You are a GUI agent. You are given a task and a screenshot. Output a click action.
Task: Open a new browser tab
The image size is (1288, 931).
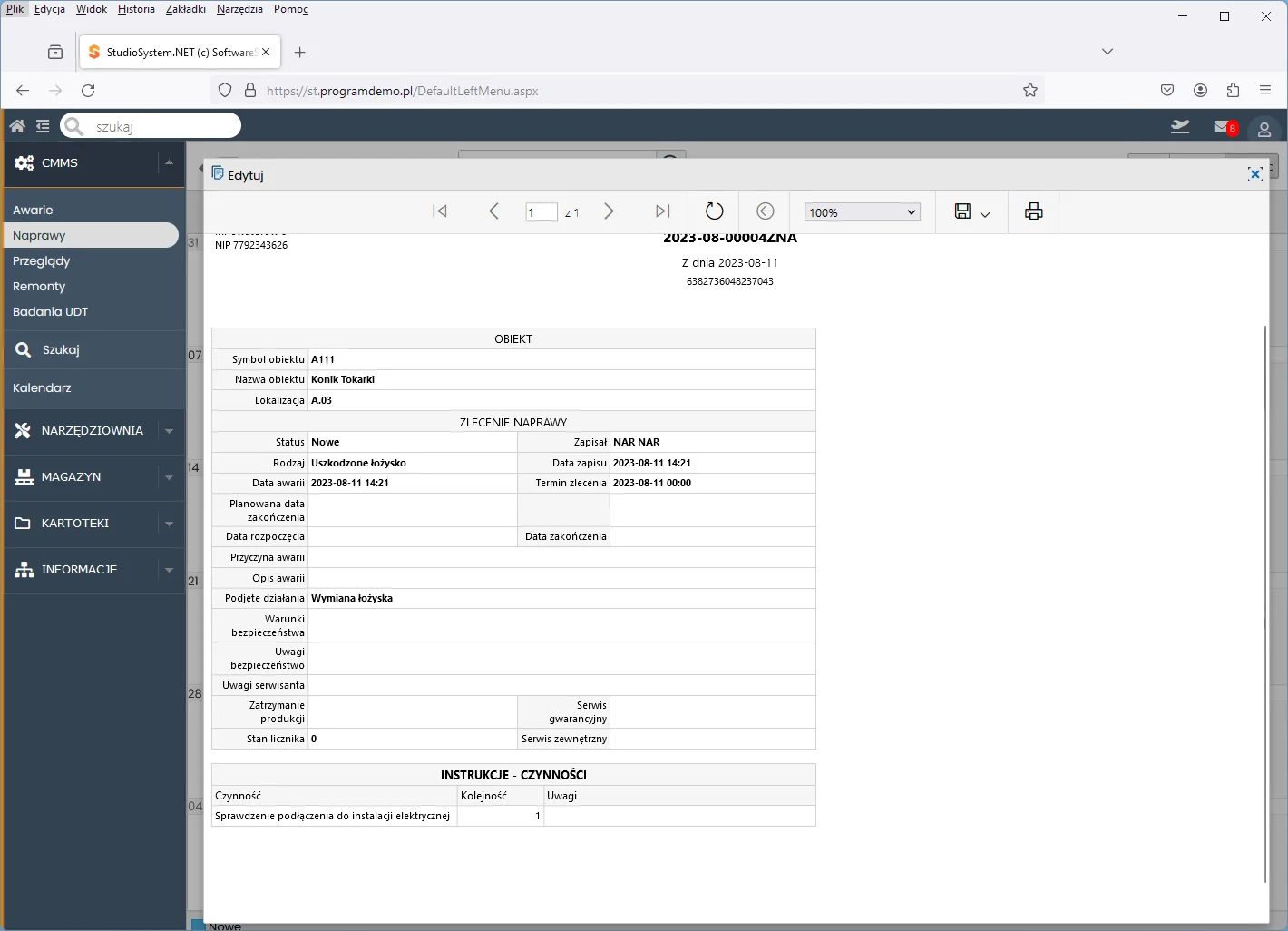(x=300, y=52)
